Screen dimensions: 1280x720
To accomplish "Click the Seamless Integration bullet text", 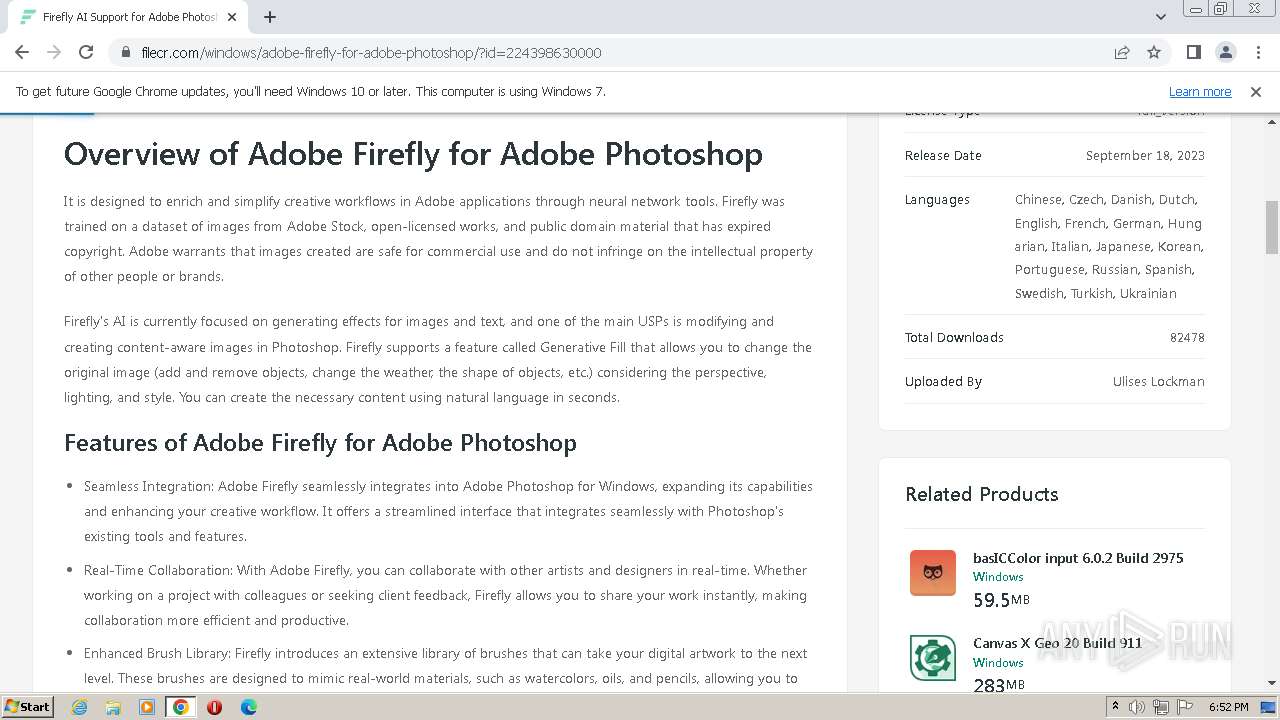I will 448,511.
